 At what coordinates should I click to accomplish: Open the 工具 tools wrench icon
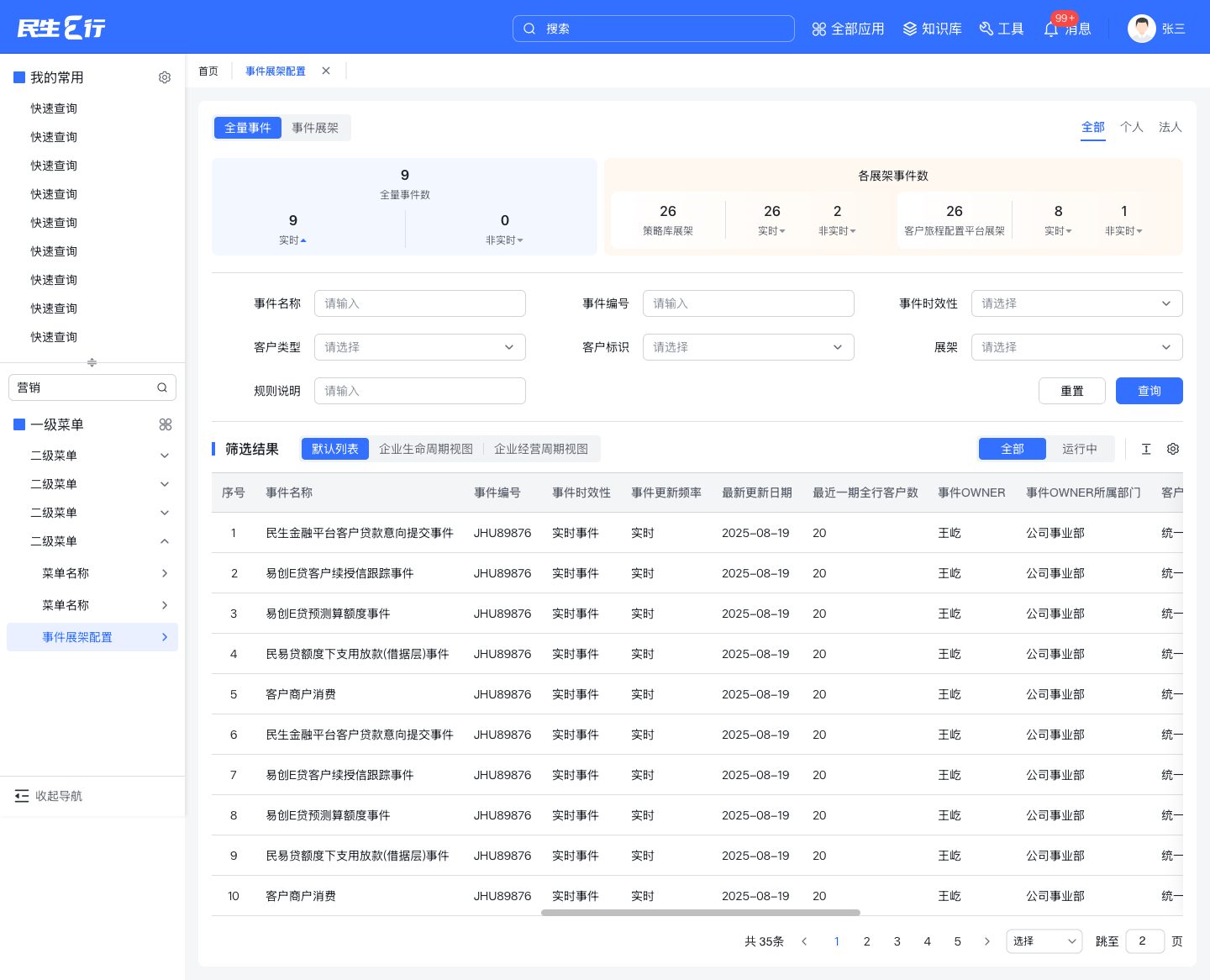click(x=986, y=29)
